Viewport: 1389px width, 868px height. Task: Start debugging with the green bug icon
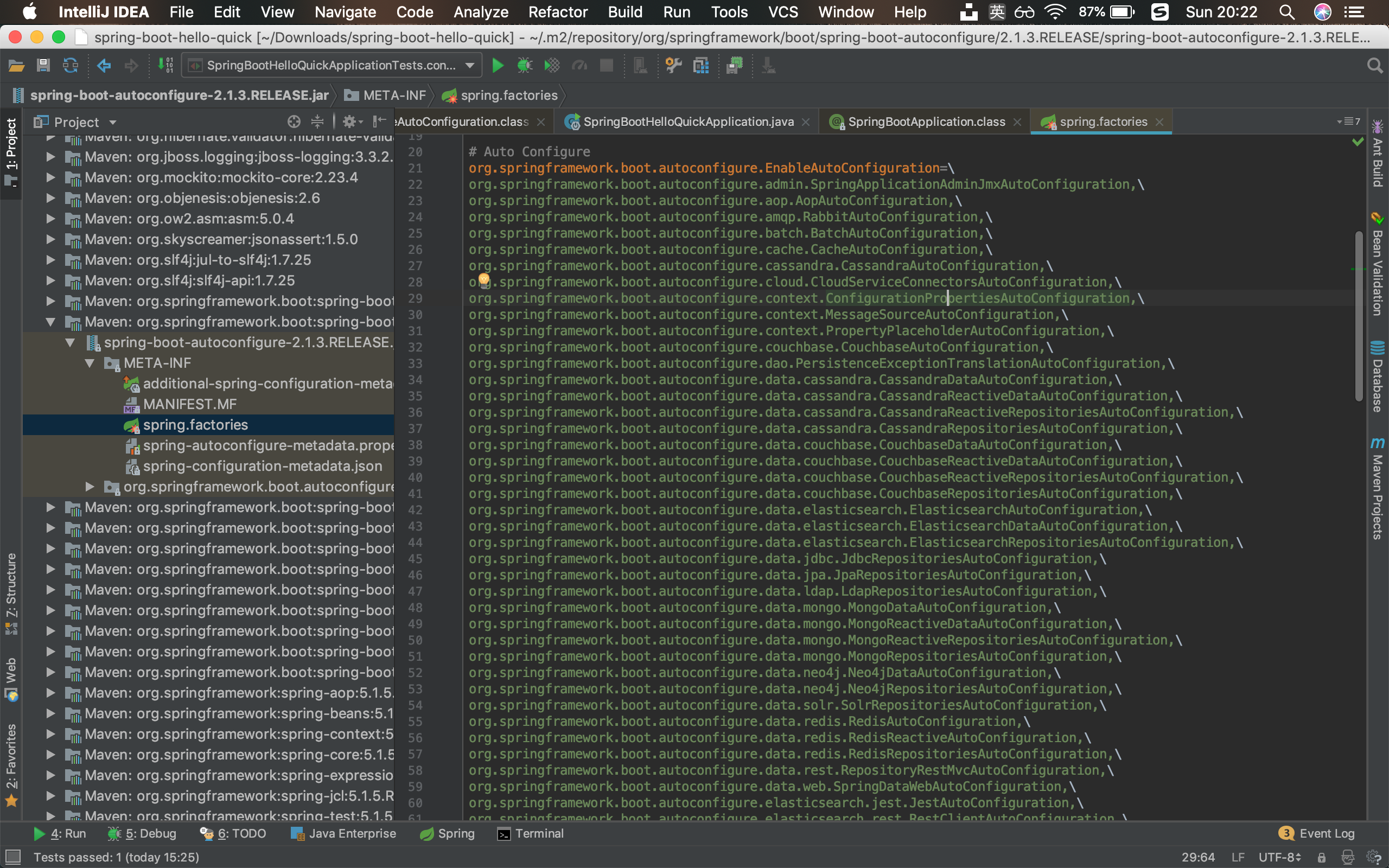[x=525, y=66]
